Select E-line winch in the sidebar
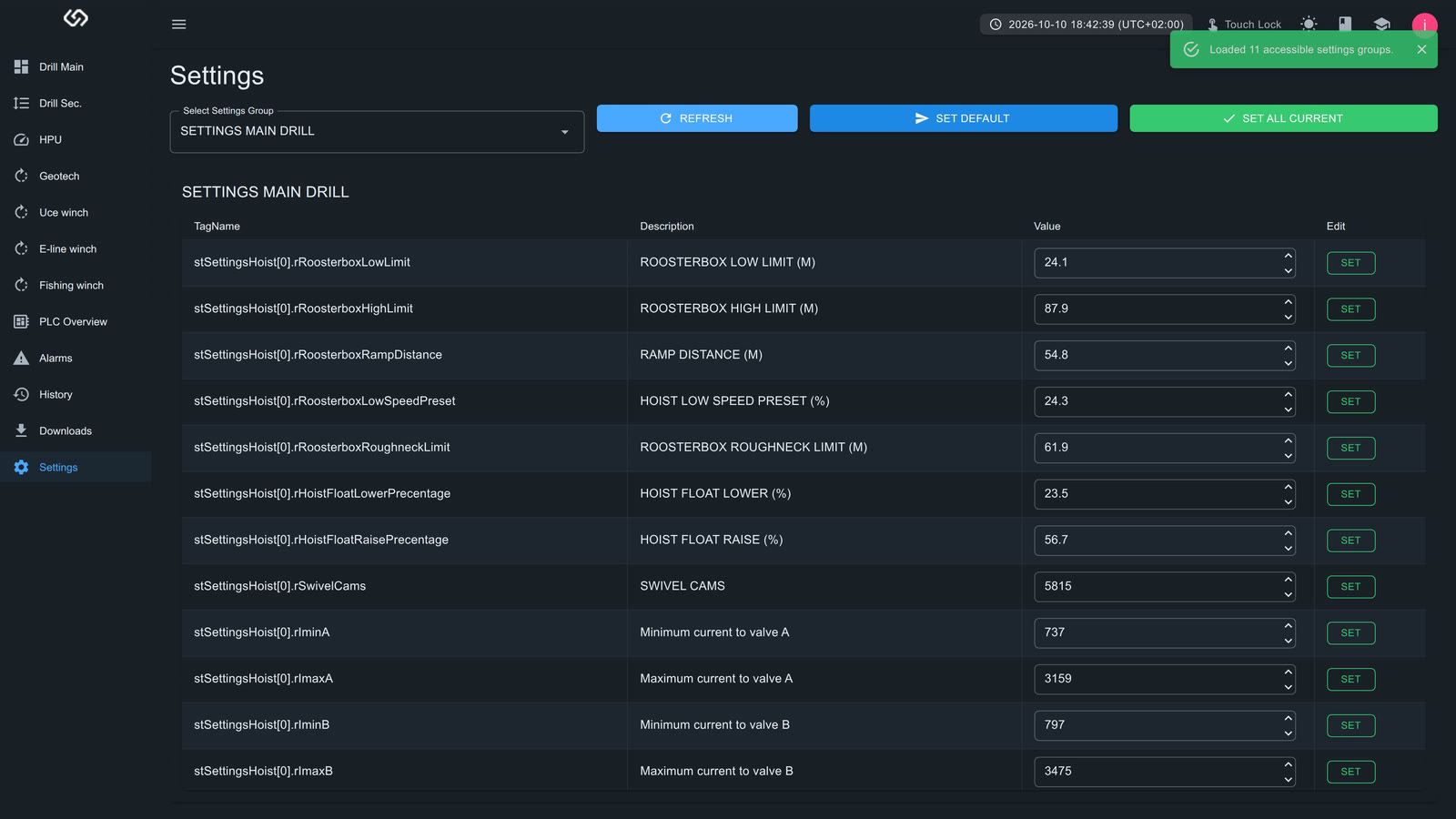The width and height of the screenshot is (1456, 819). tap(76, 249)
